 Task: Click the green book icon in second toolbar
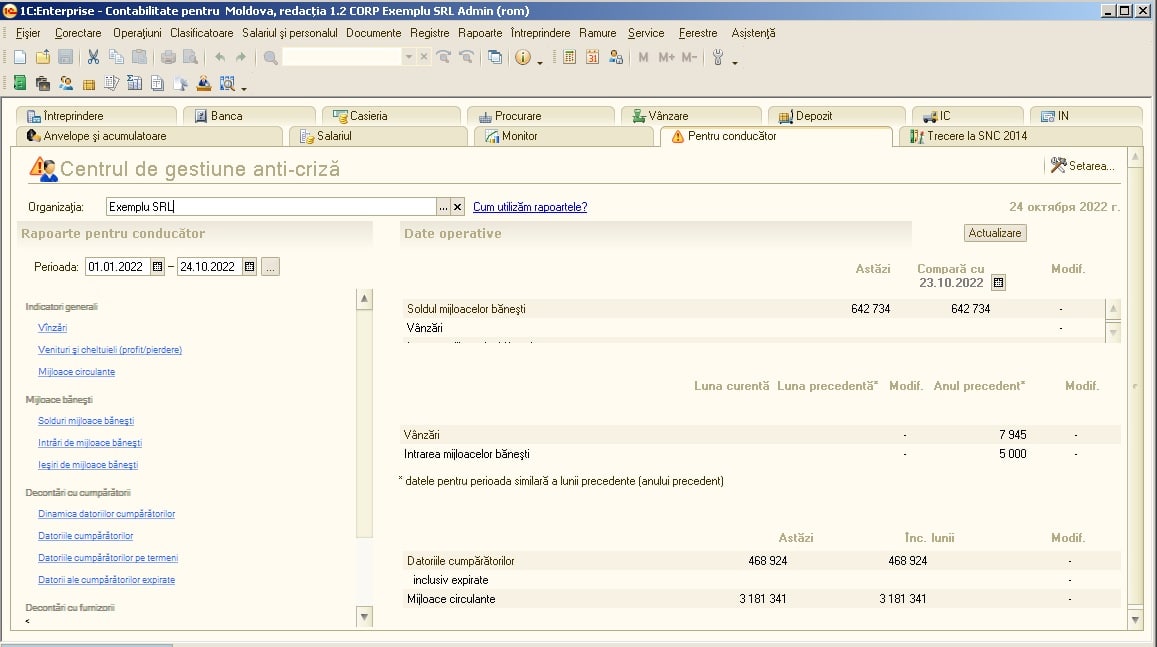tap(20, 83)
